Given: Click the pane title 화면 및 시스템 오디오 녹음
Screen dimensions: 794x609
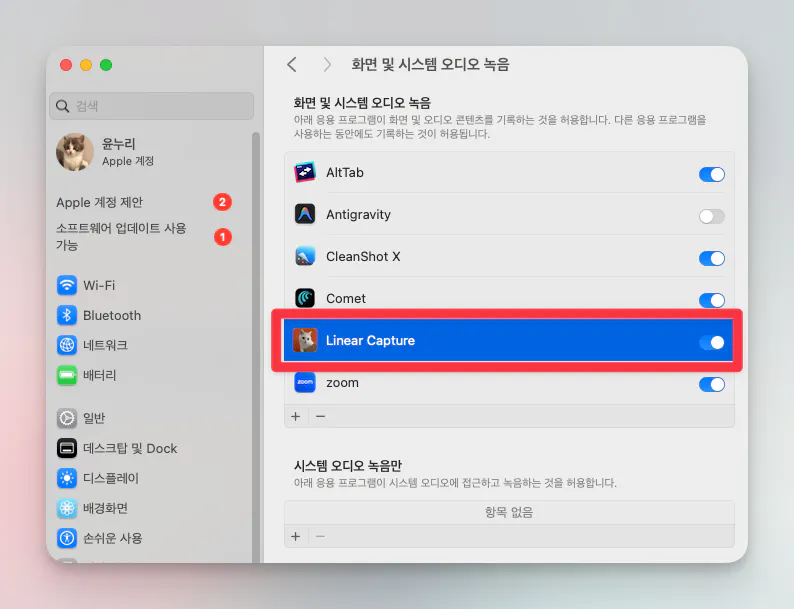Looking at the screenshot, I should click(x=430, y=64).
